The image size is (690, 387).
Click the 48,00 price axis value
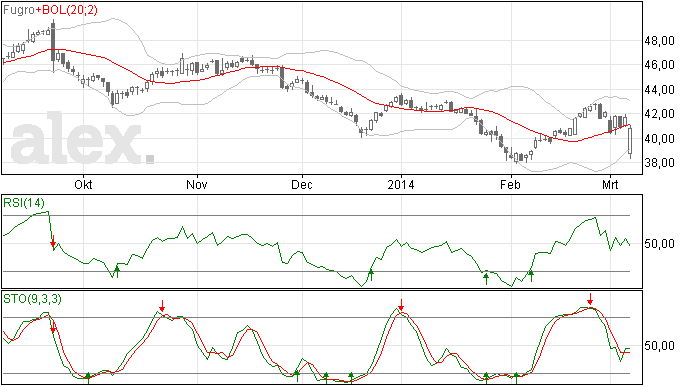coord(659,41)
